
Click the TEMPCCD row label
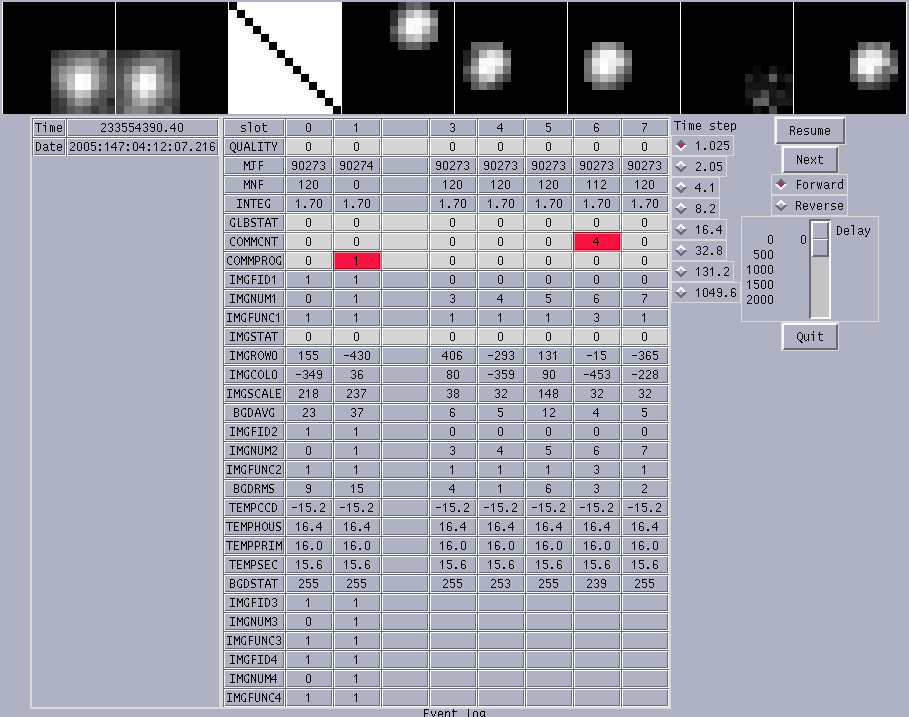pos(254,508)
